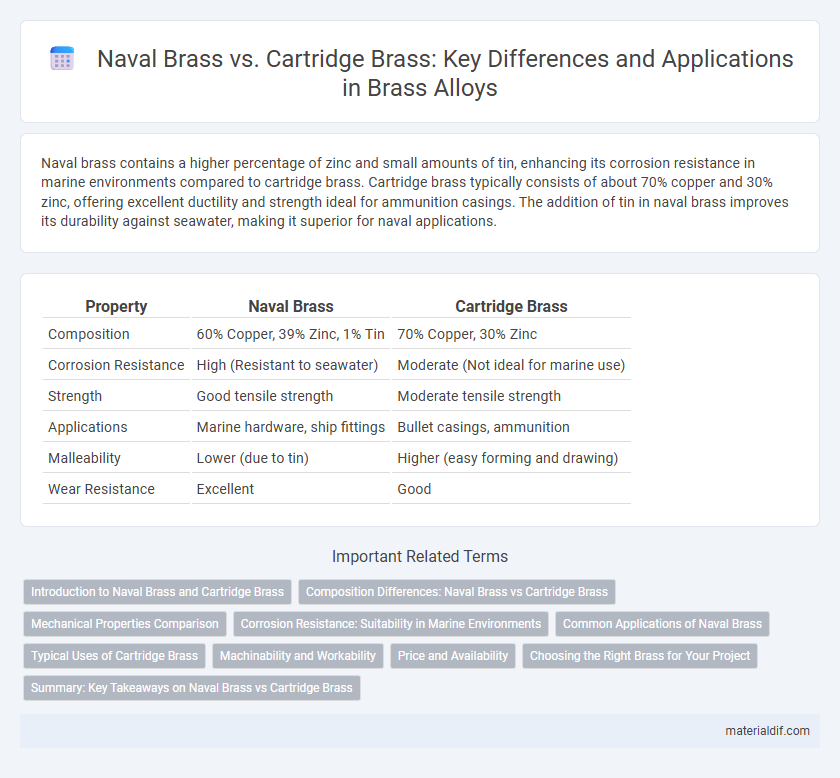
Task: Click the 'Excellent' cell
Action: pos(291,489)
